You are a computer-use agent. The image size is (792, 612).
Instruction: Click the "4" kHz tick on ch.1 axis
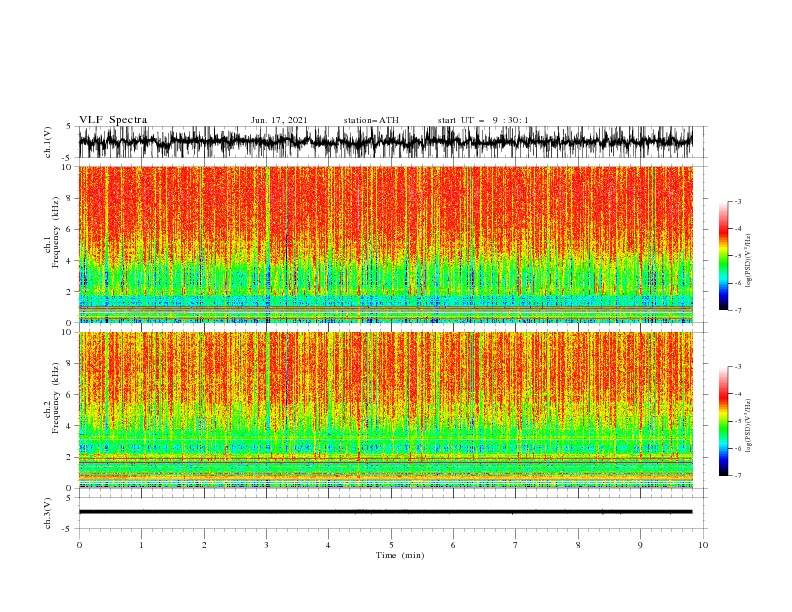[70, 261]
